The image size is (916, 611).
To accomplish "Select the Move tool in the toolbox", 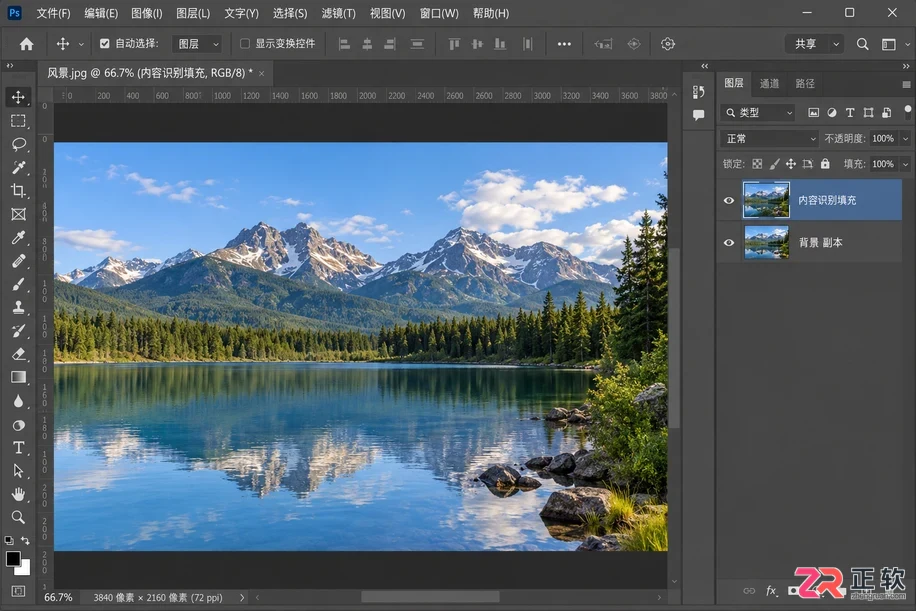I will 18,97.
